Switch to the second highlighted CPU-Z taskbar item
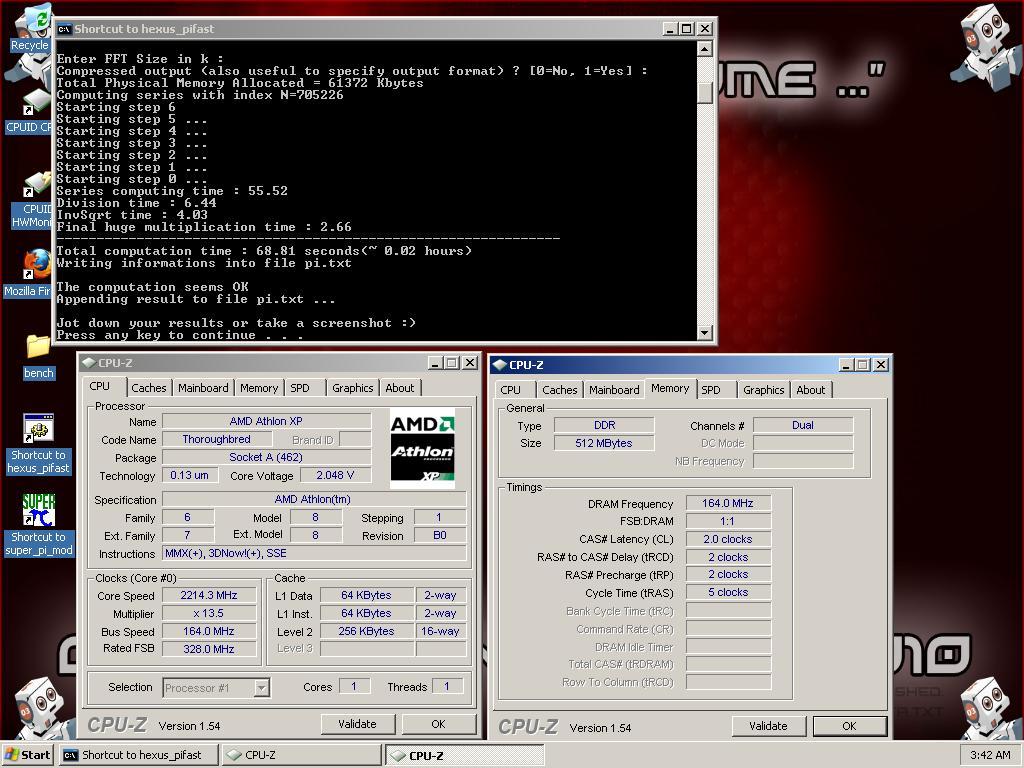This screenshot has height=768, width=1024. (464, 755)
